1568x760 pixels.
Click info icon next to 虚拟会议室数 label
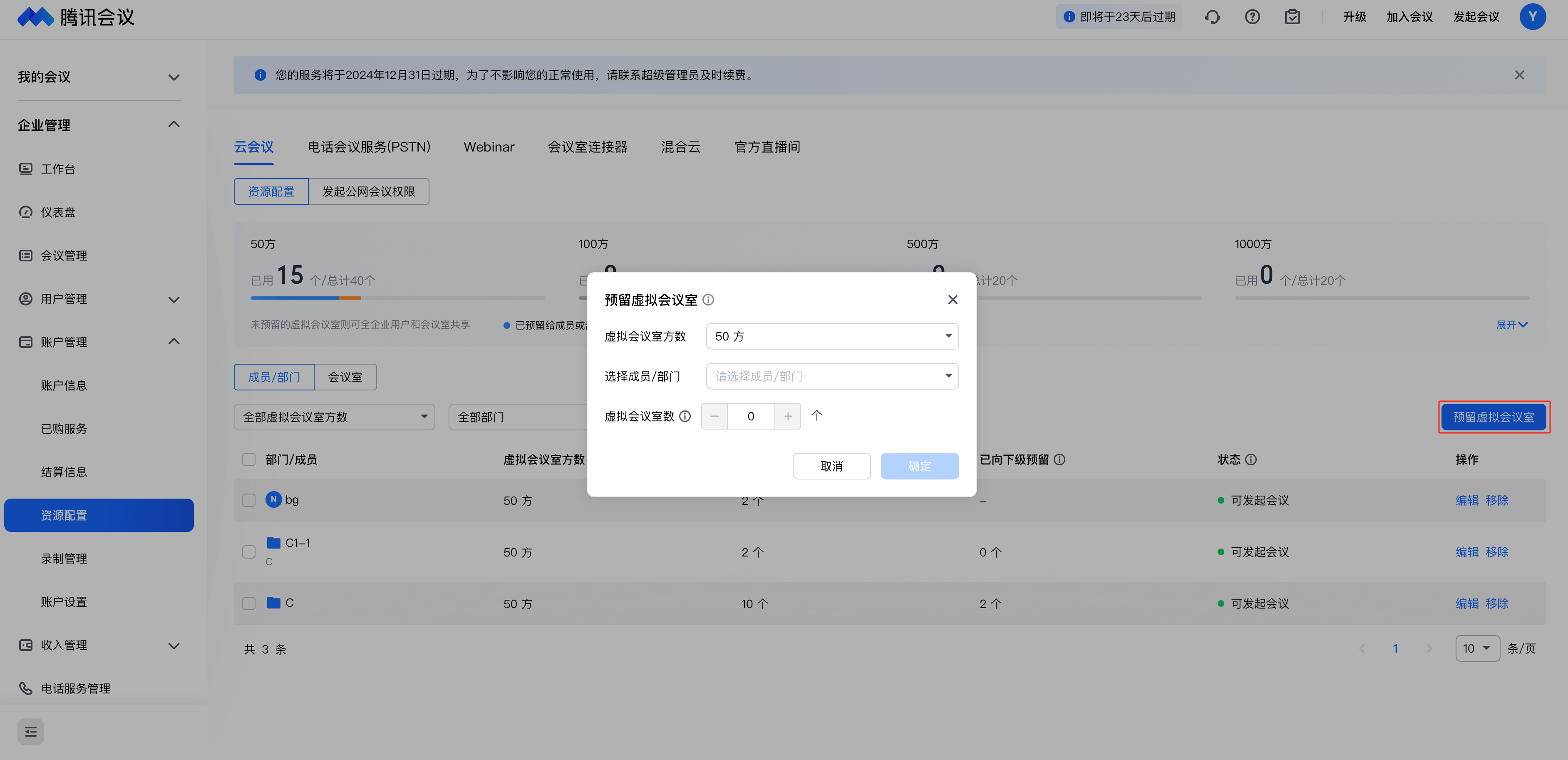pos(685,417)
